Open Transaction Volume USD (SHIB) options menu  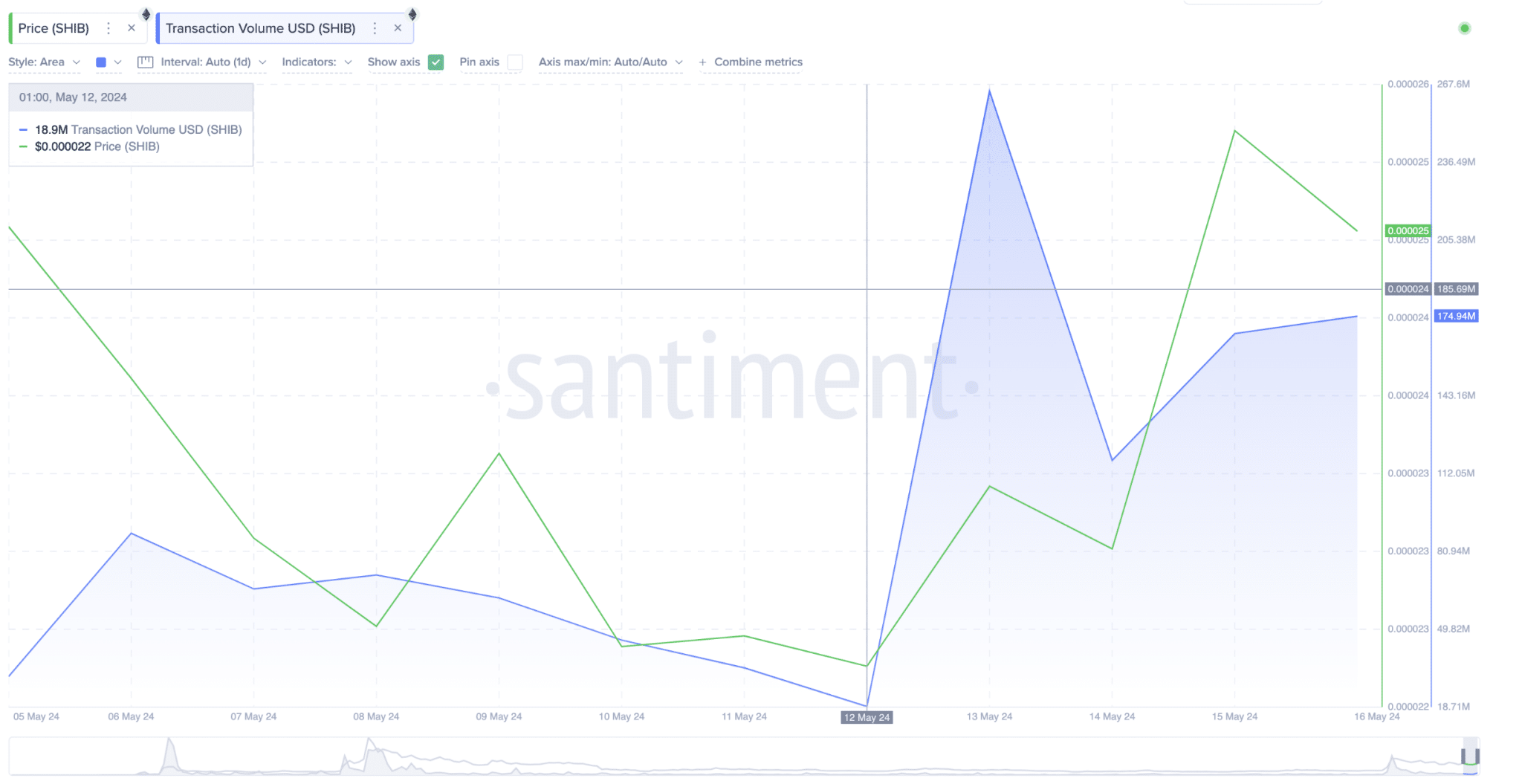375,28
